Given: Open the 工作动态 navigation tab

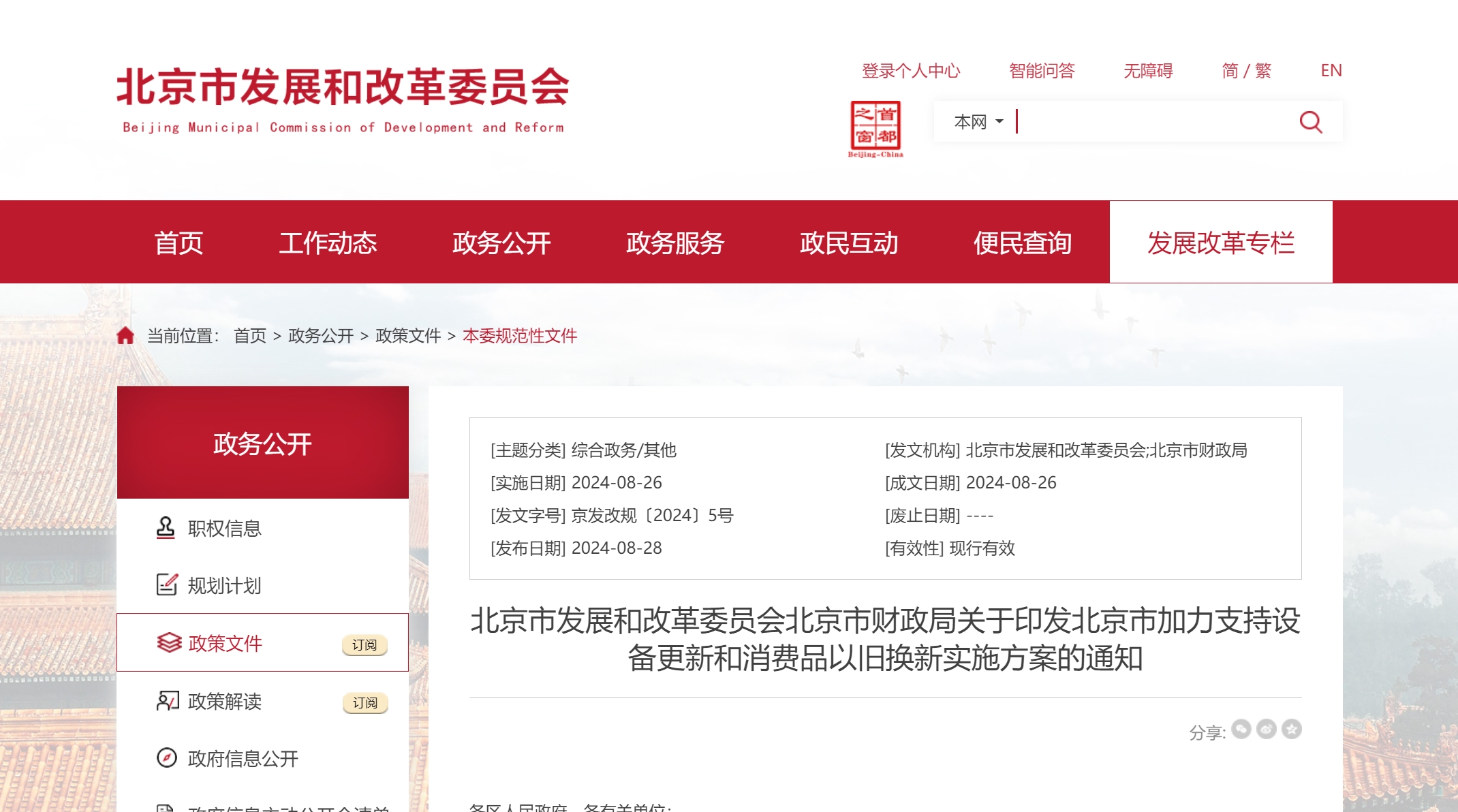Looking at the screenshot, I should 328,243.
